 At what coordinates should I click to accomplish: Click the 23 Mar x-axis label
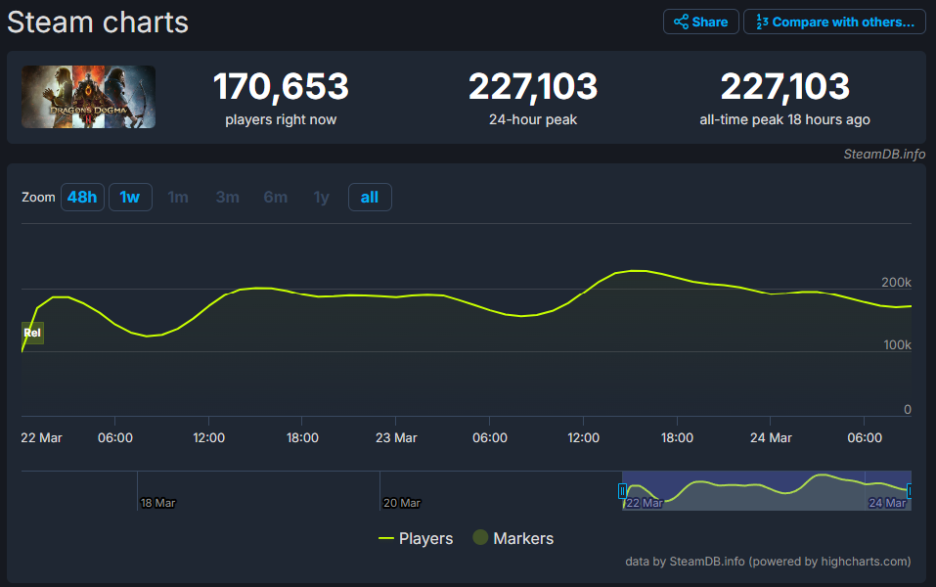396,438
